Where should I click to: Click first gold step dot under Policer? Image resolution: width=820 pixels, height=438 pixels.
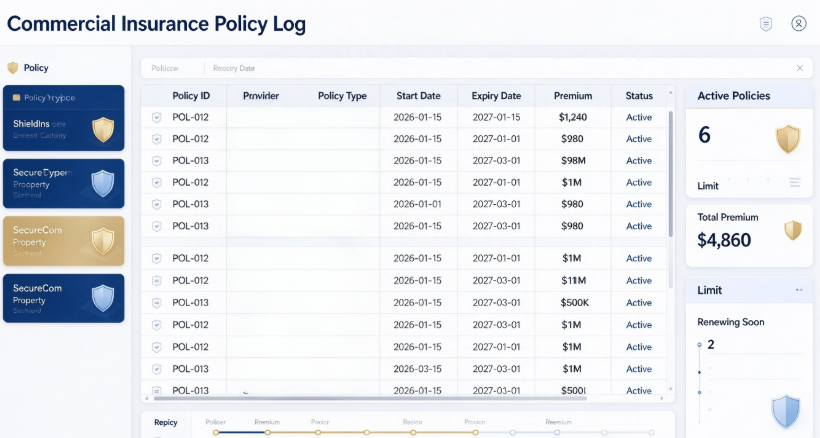coord(216,433)
